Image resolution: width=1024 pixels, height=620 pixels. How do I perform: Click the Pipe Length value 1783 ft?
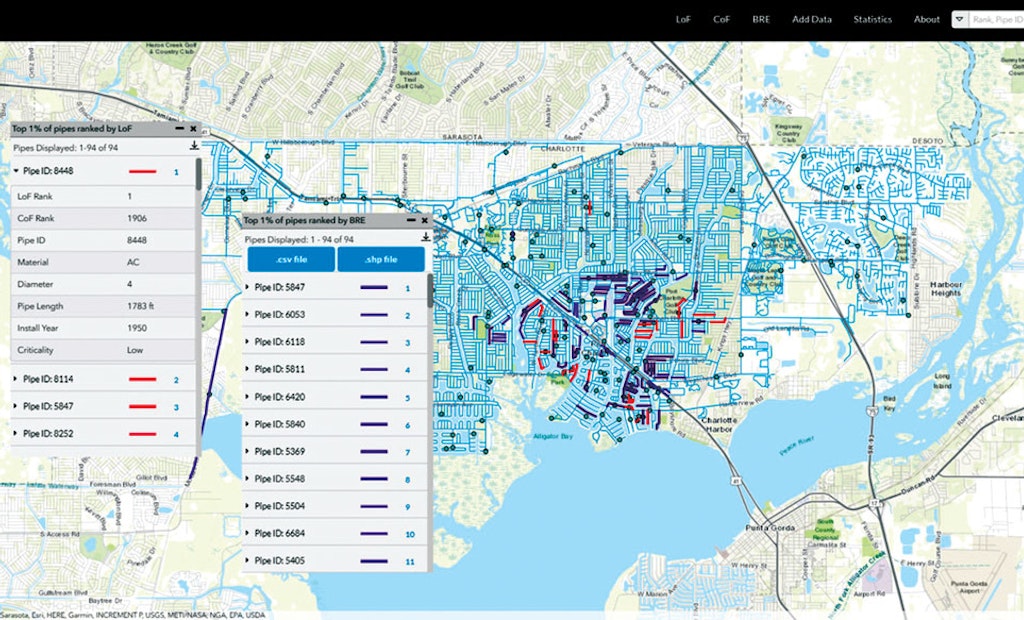[140, 306]
